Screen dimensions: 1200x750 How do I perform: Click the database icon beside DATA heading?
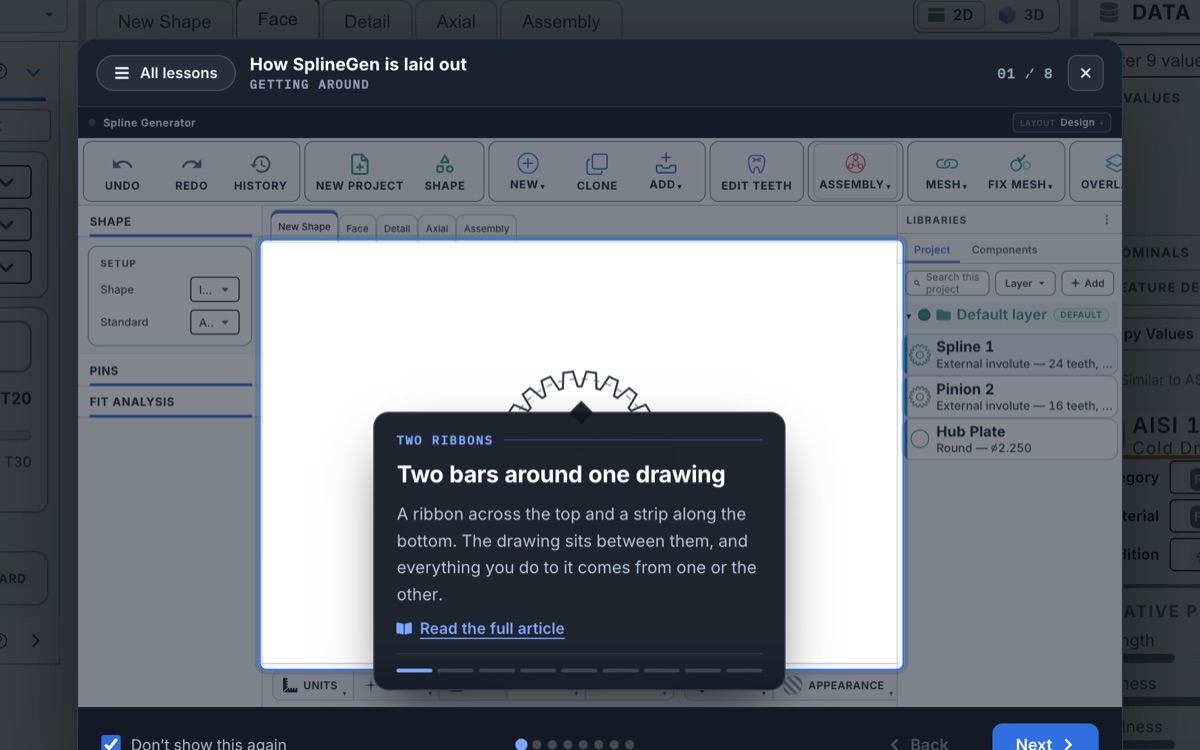(1109, 13)
